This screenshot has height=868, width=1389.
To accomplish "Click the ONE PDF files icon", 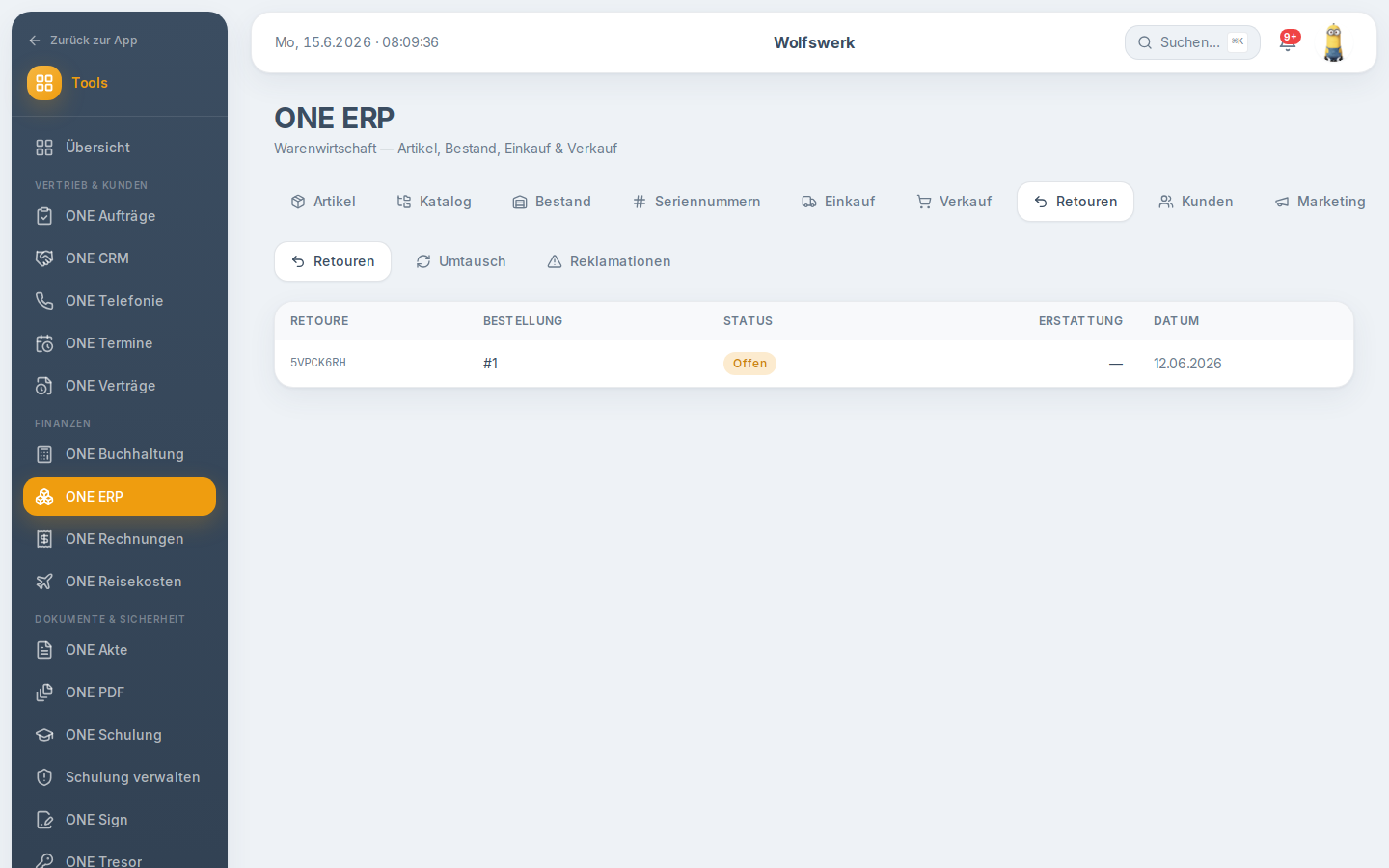I will (x=44, y=692).
